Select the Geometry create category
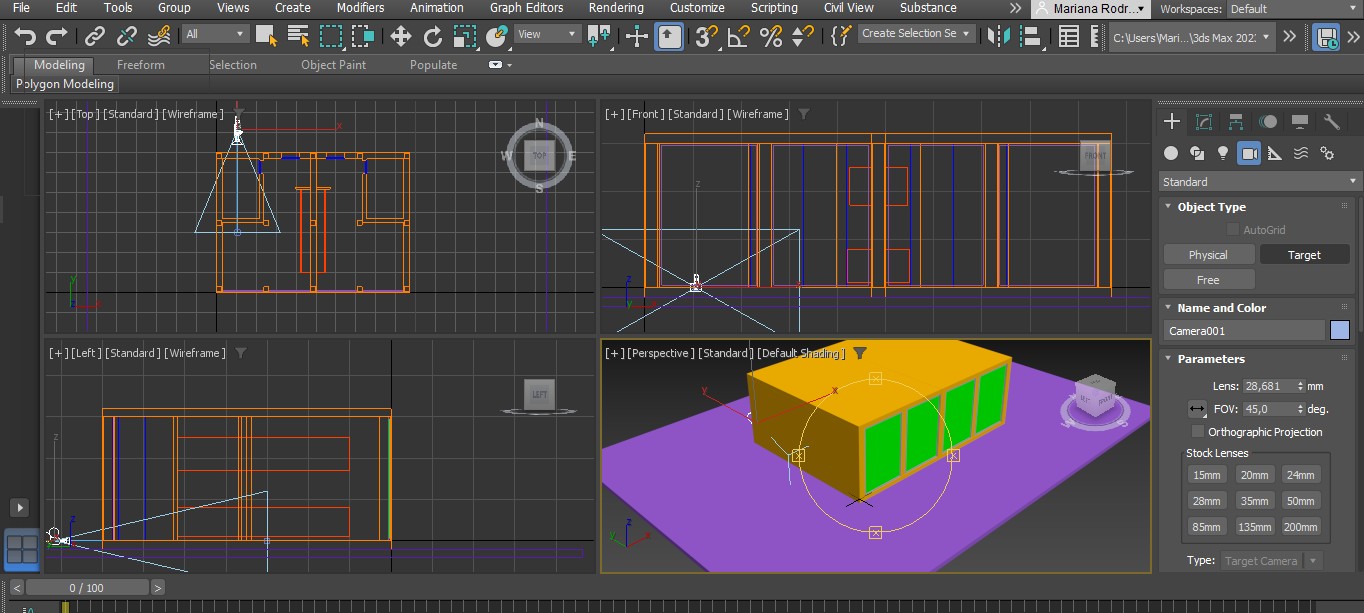 [x=1171, y=153]
